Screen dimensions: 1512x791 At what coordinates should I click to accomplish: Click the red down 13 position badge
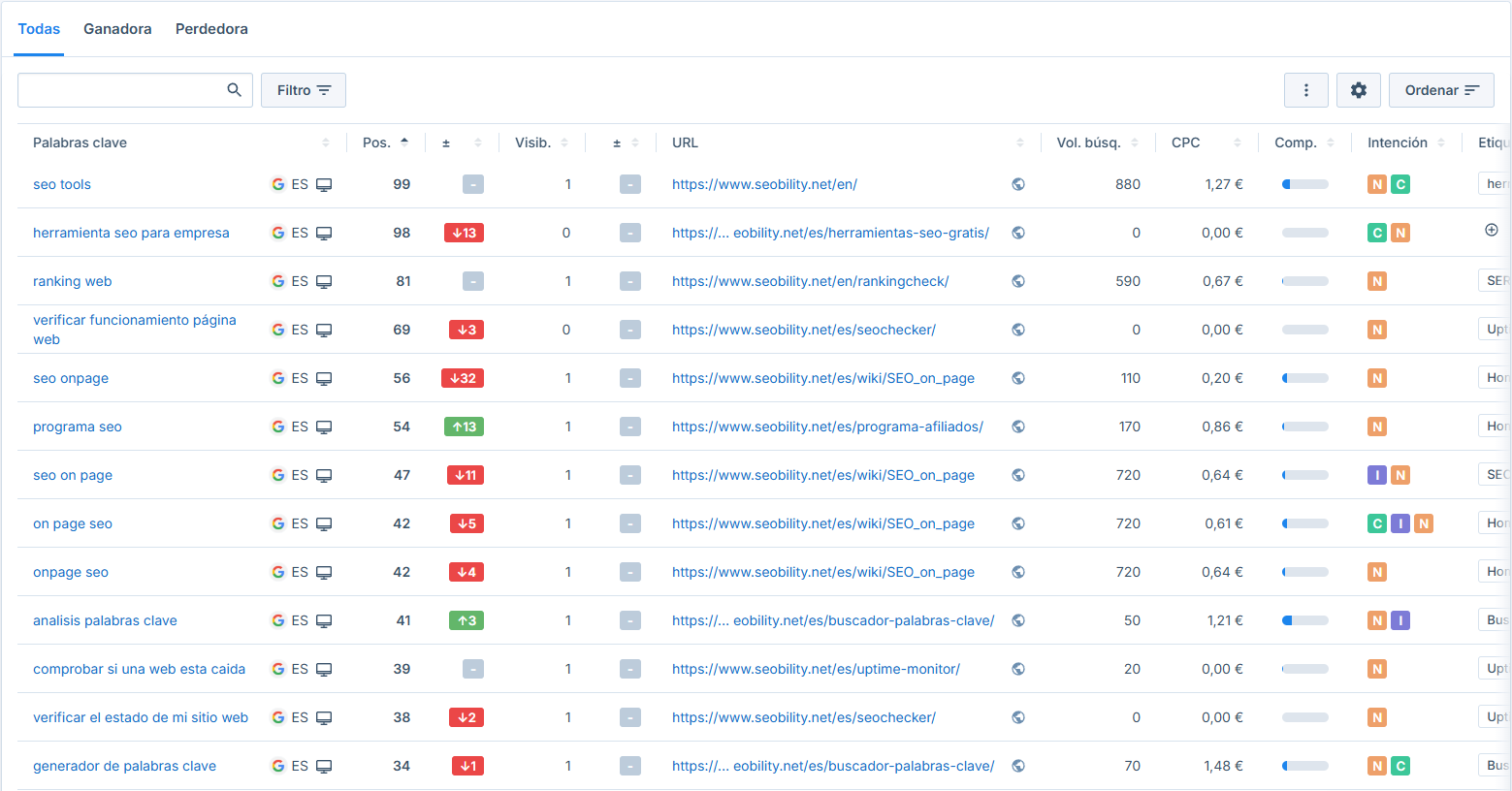pyautogui.click(x=464, y=233)
